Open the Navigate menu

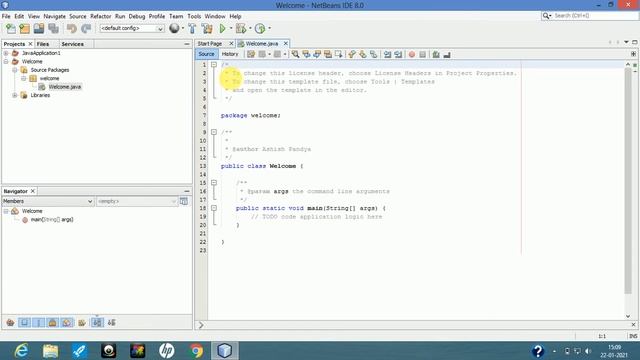coord(54,16)
